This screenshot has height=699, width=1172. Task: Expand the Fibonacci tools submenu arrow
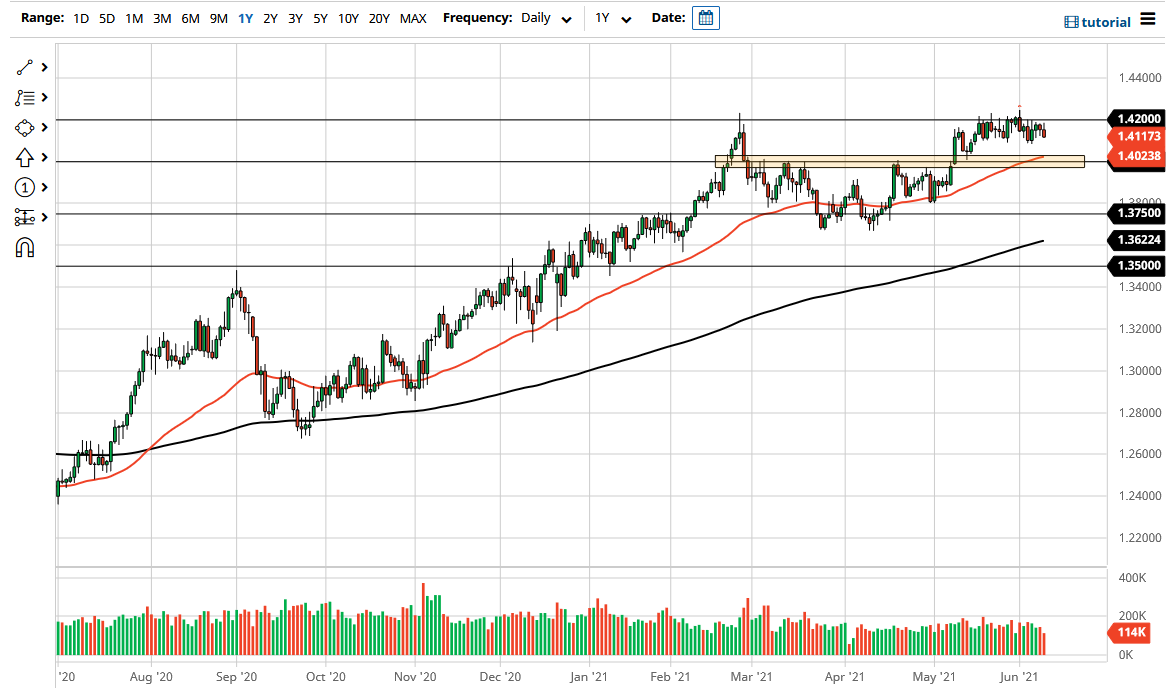point(45,98)
